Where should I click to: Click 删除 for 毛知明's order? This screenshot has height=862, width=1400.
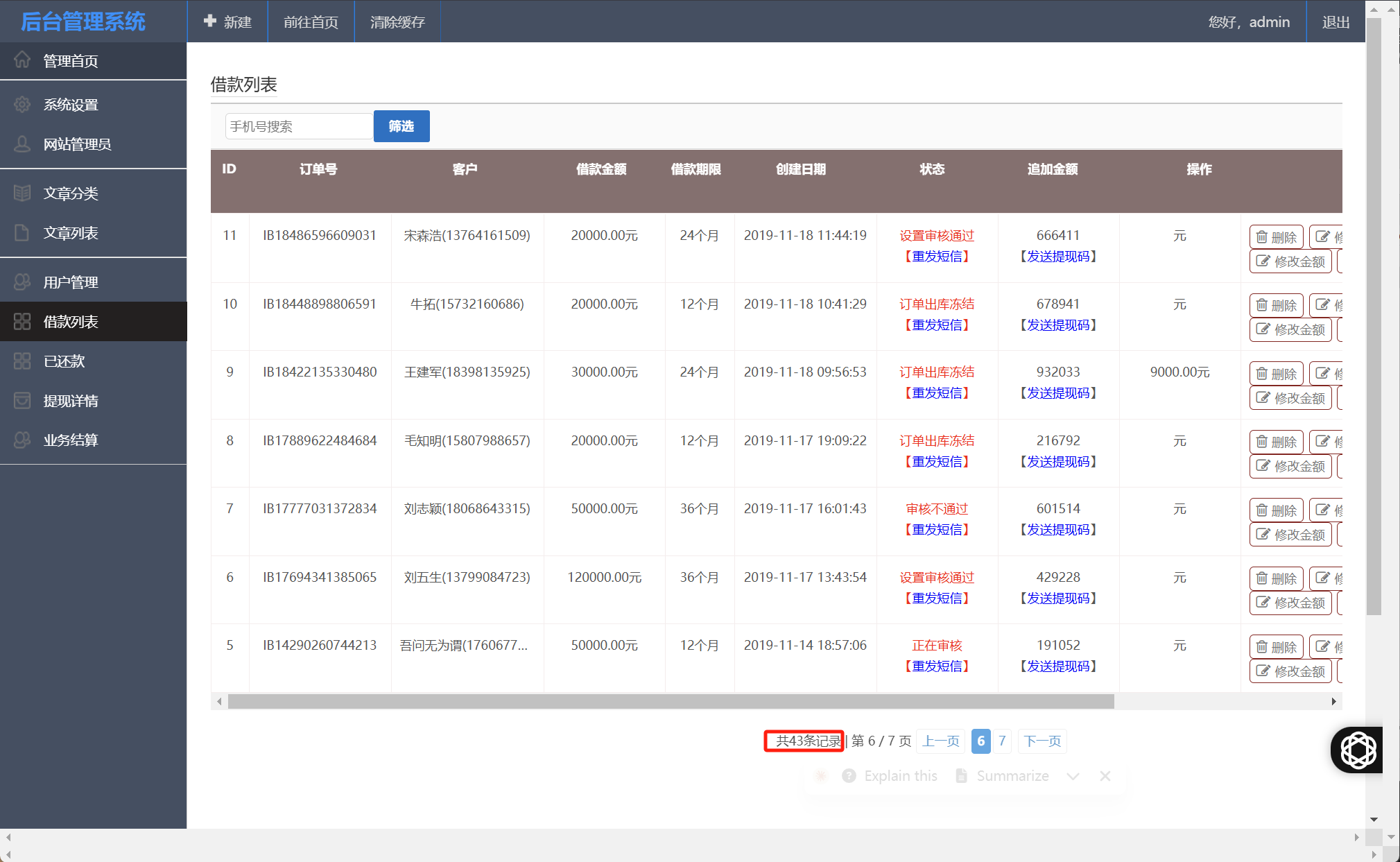(x=1277, y=441)
